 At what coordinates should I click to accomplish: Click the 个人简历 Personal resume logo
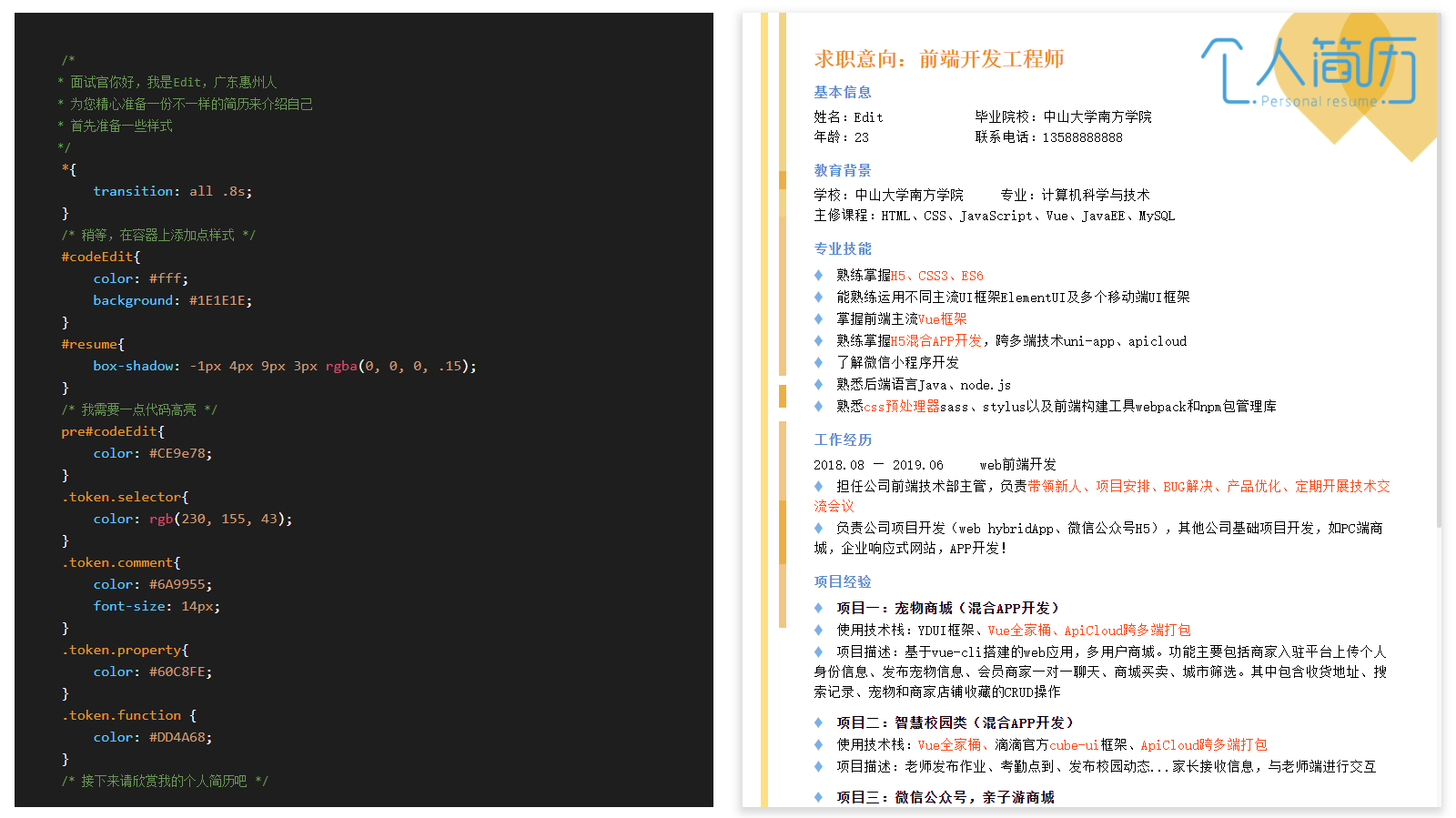(x=1309, y=72)
